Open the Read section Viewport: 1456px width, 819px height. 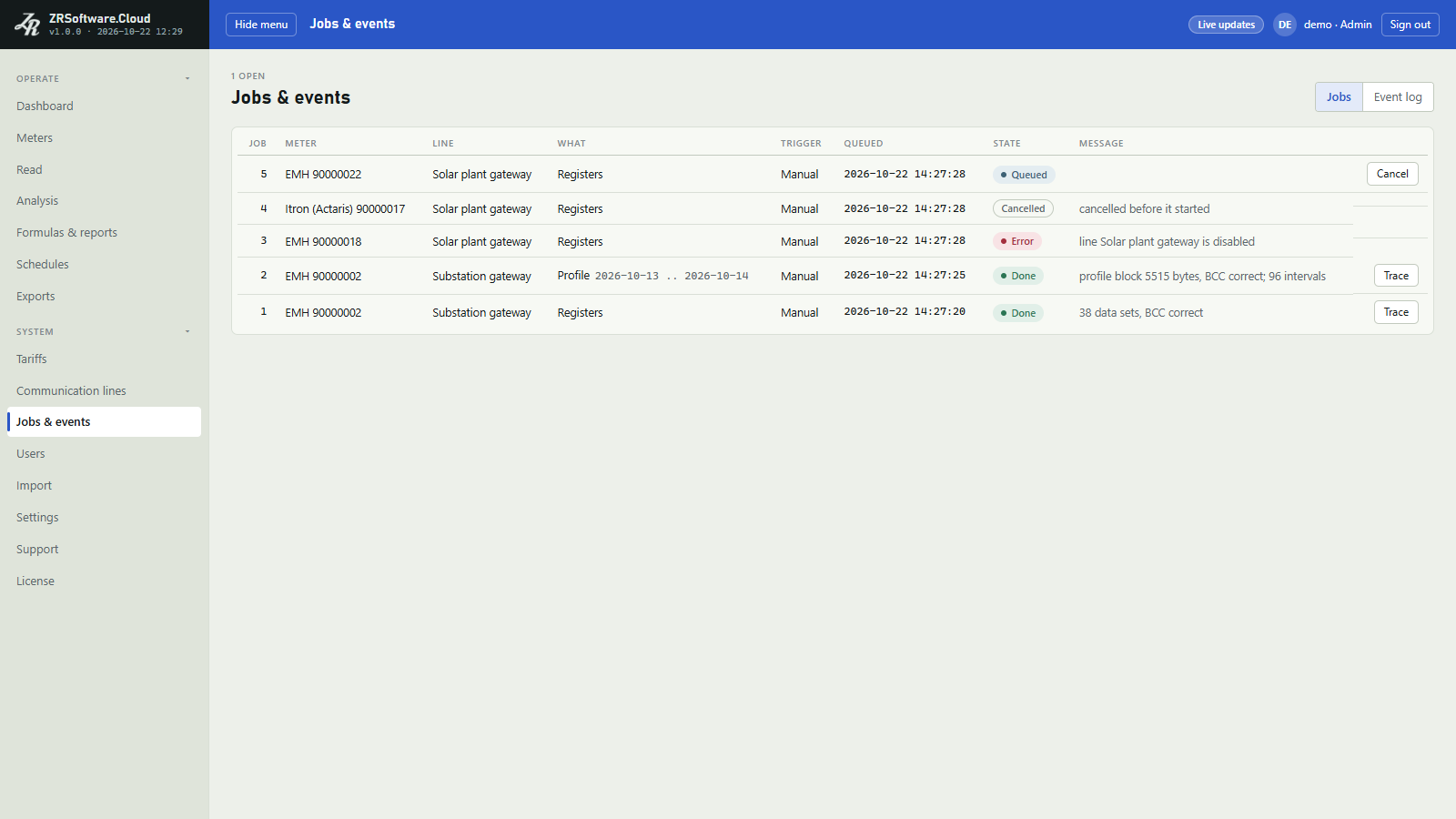(104, 170)
